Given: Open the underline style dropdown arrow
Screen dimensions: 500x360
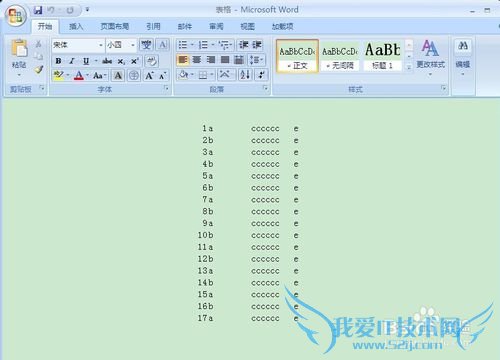Looking at the screenshot, I should (96, 61).
